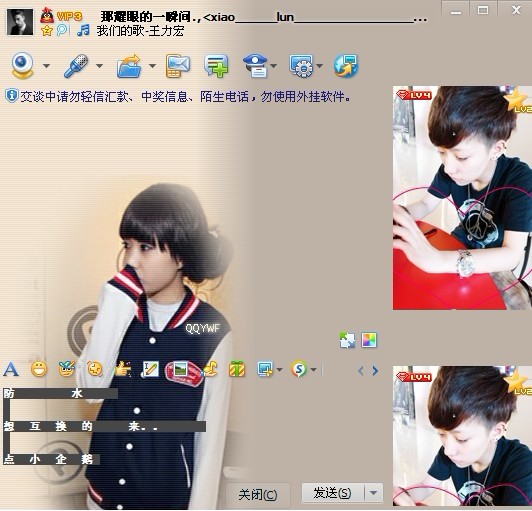
Task: Start a voice call with the microphone icon
Action: pyautogui.click(x=76, y=65)
